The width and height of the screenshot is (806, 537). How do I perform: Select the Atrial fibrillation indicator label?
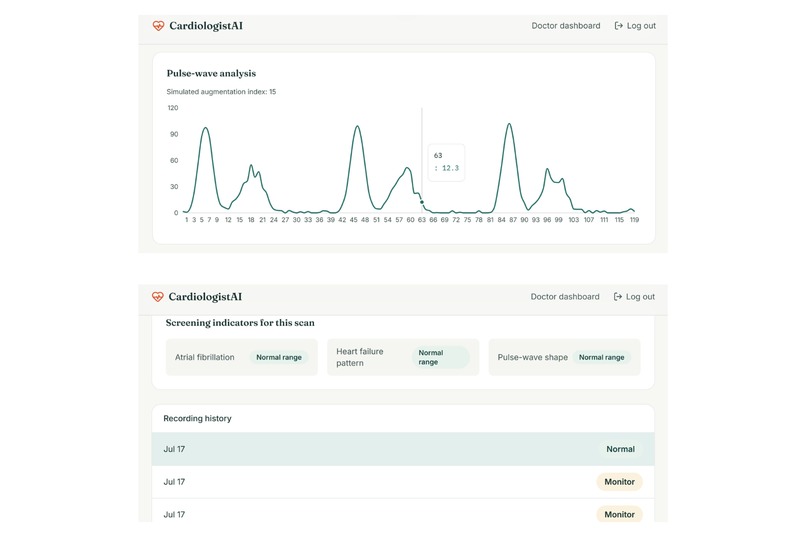click(204, 357)
